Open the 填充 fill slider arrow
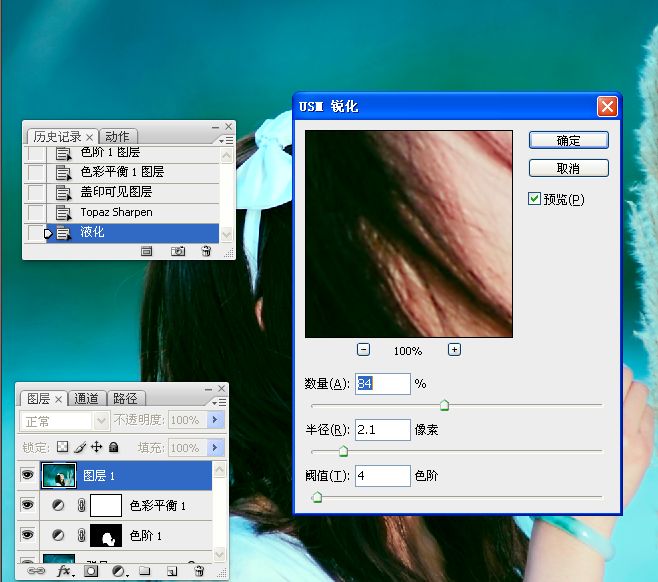The width and height of the screenshot is (658, 582). [215, 448]
